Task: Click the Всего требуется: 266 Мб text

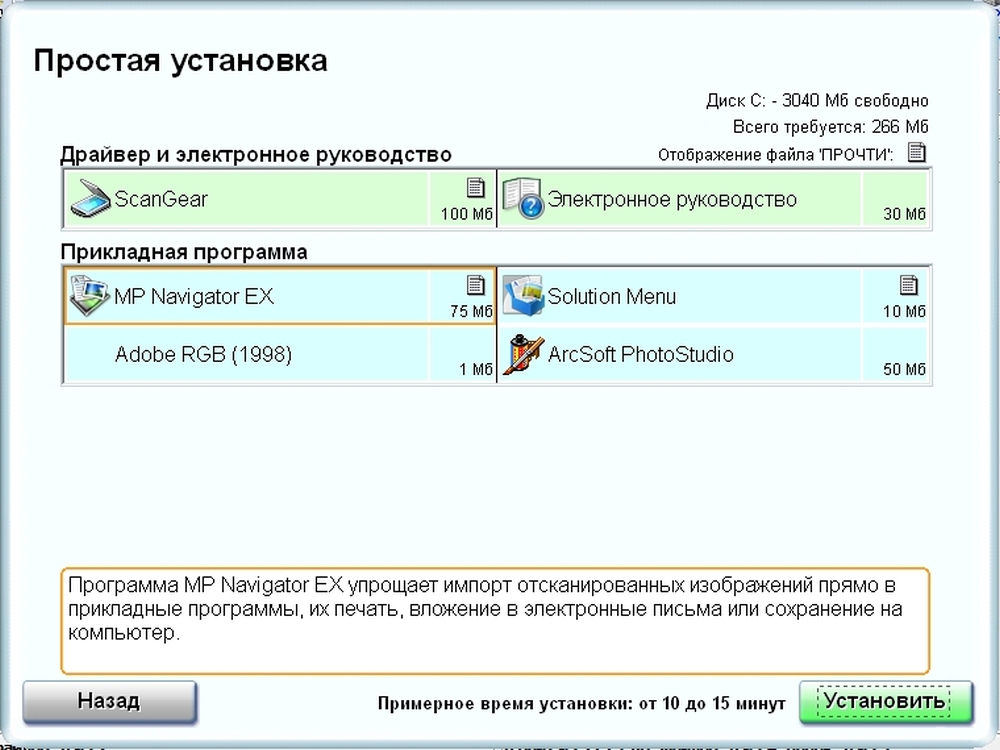Action: tap(830, 127)
